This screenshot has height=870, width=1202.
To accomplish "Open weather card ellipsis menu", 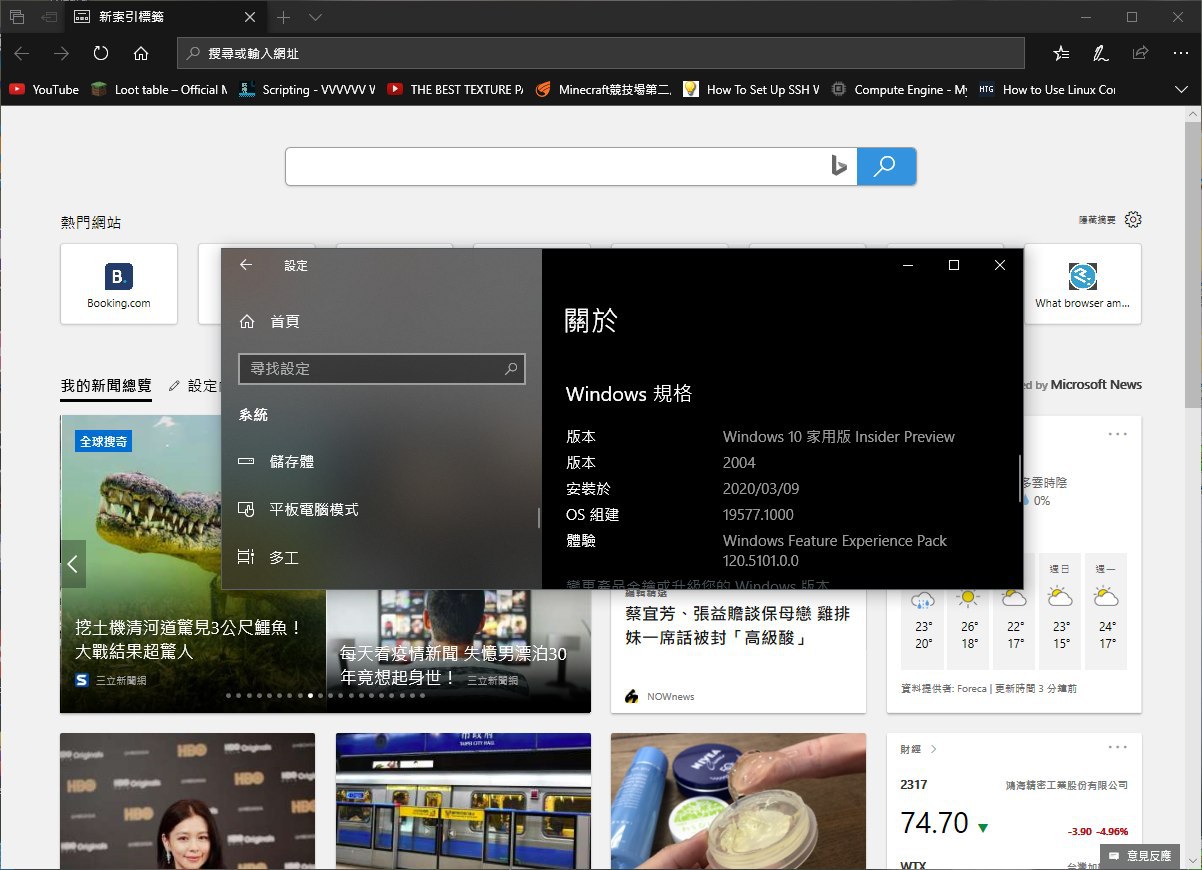I will [1117, 434].
